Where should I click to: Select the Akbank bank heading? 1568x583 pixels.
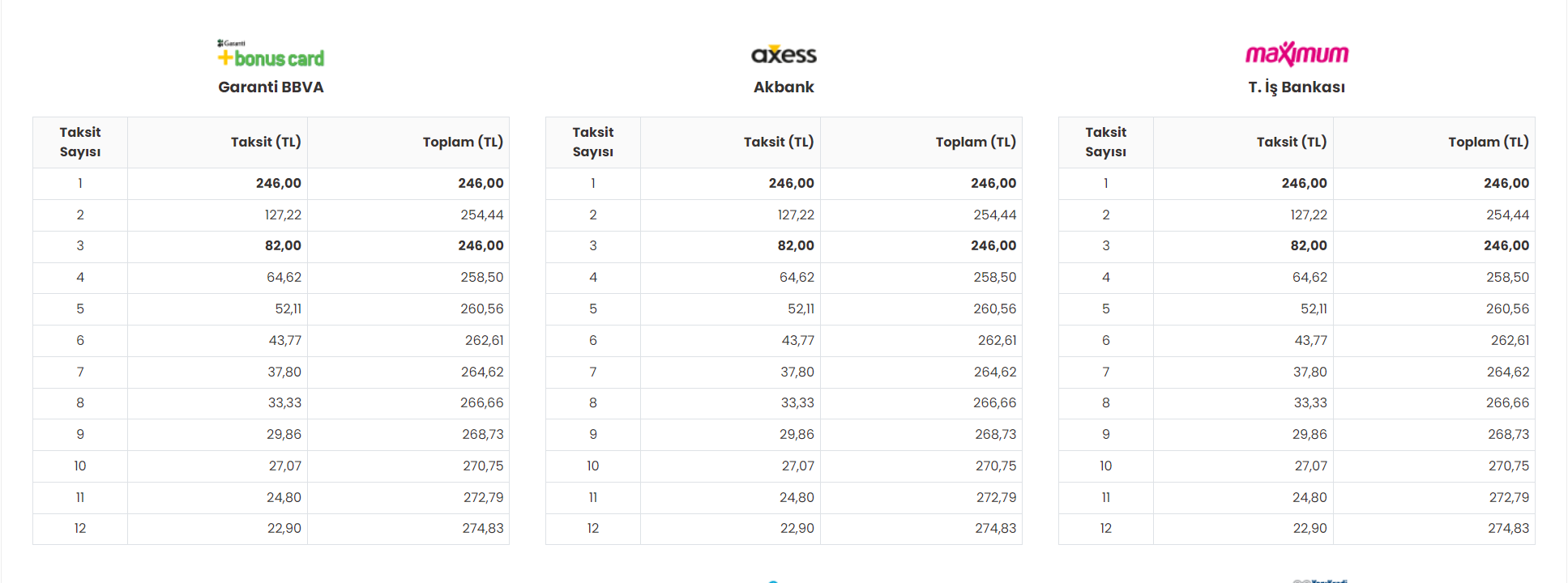(x=784, y=87)
